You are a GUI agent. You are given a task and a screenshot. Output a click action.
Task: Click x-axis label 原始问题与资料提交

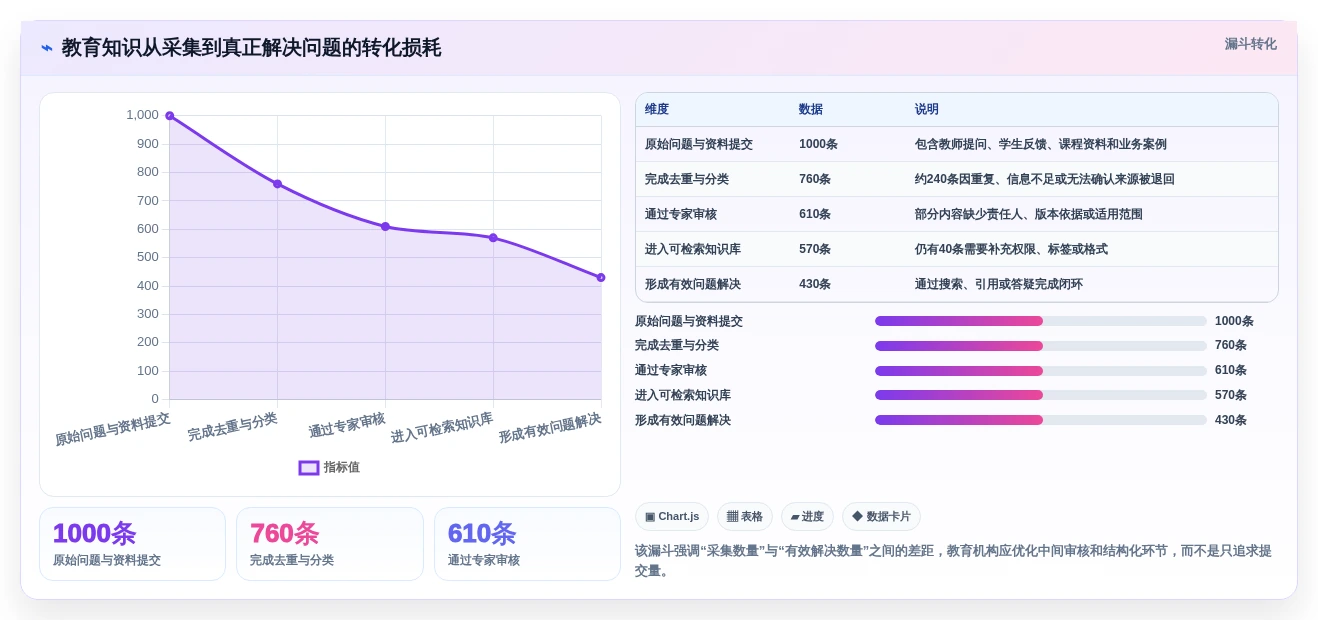(x=112, y=428)
